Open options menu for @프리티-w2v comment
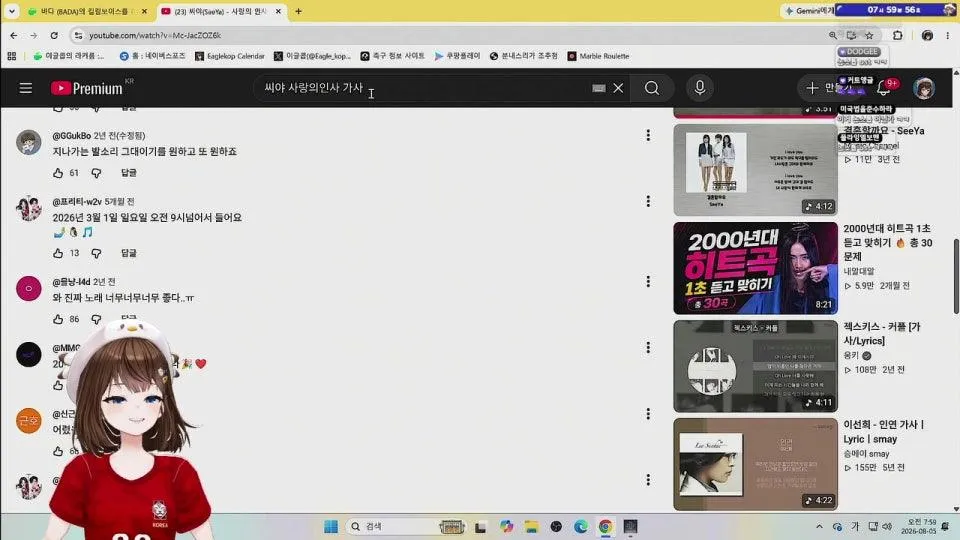Screen dimensions: 960x540 click(x=648, y=201)
